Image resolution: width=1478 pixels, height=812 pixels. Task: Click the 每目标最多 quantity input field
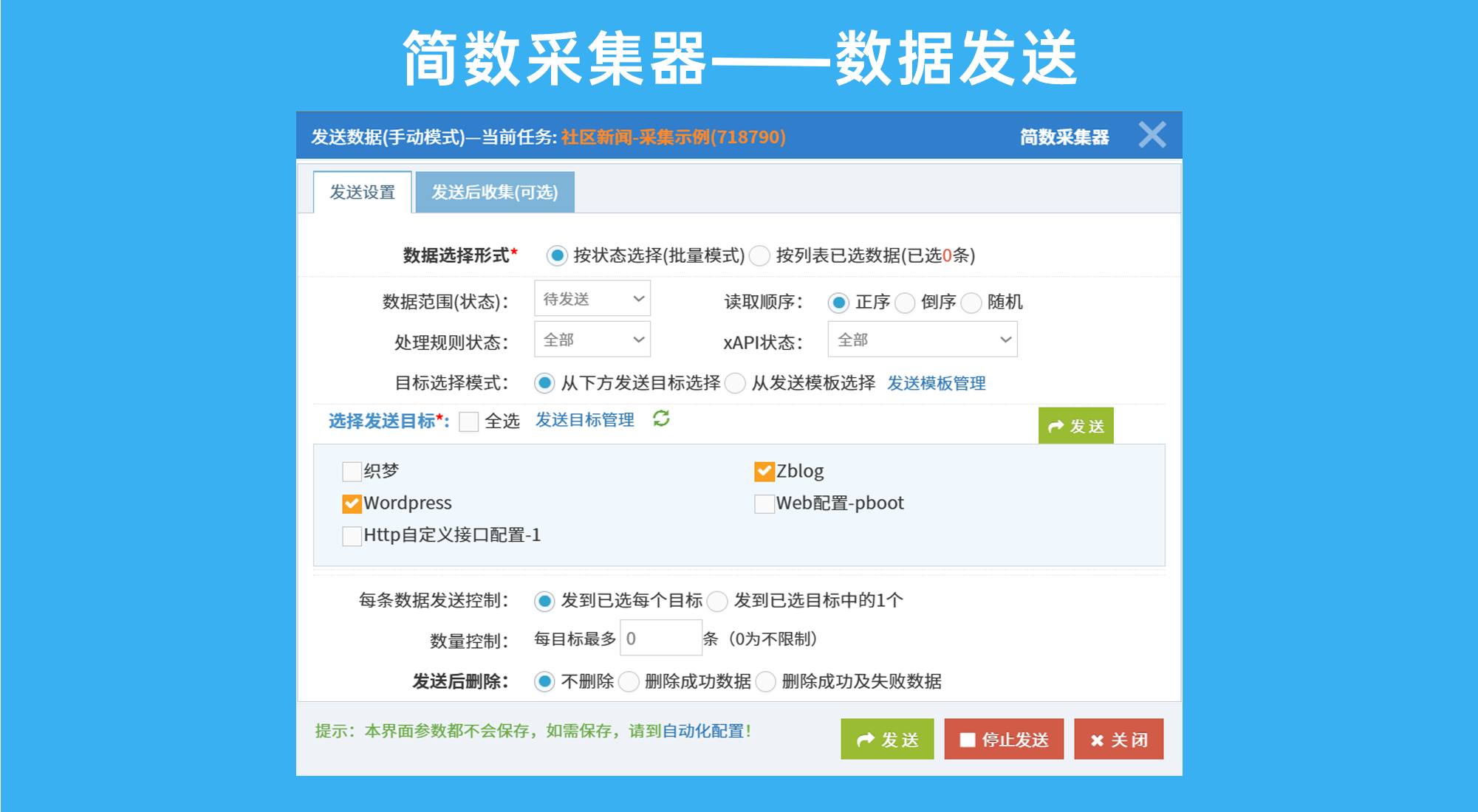coord(661,638)
